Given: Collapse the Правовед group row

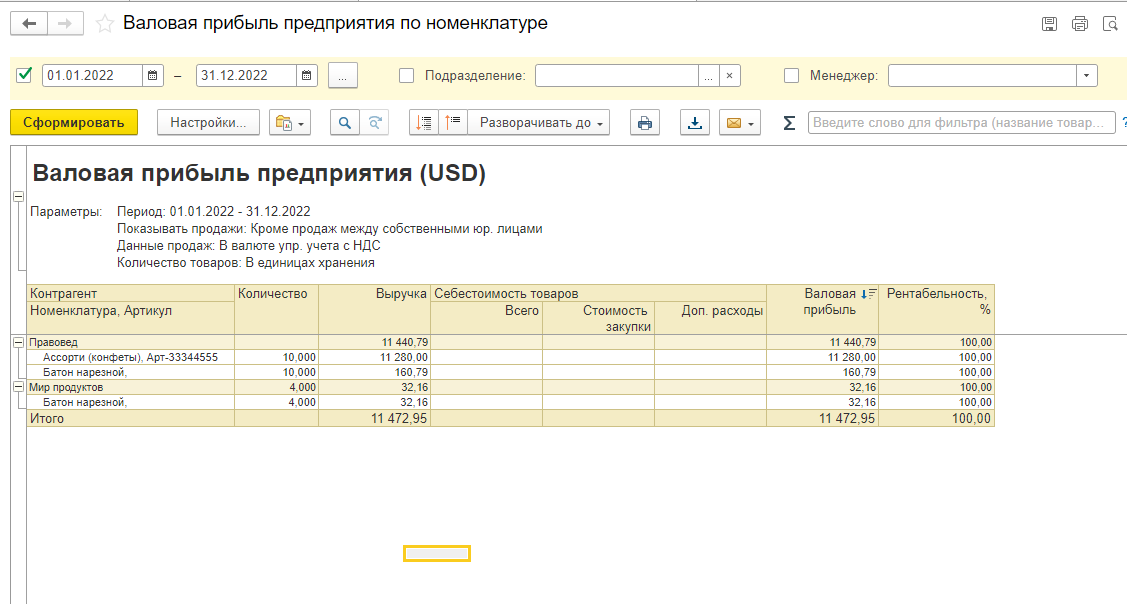Looking at the screenshot, I should click(x=18, y=343).
